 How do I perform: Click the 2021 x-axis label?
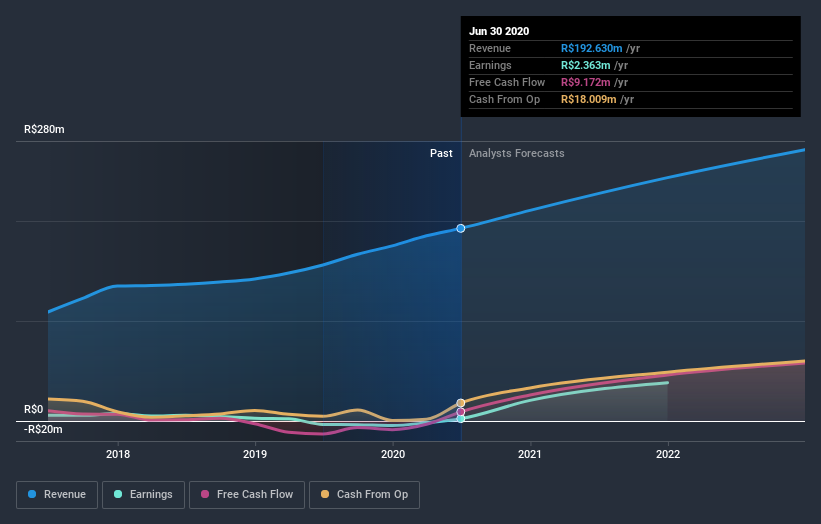coord(530,454)
